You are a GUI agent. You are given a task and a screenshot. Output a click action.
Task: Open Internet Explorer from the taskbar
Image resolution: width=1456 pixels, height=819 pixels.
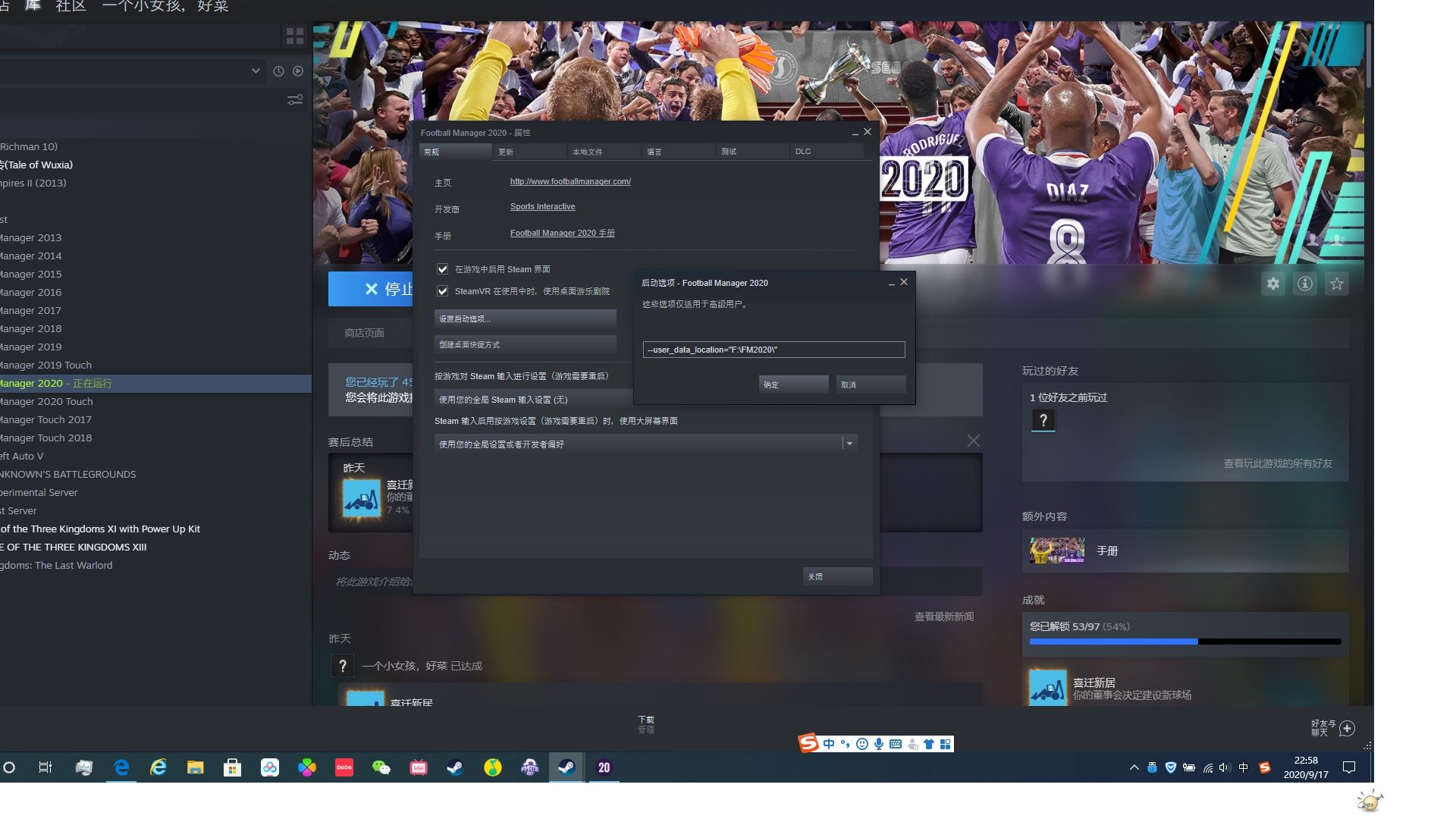[x=158, y=767]
